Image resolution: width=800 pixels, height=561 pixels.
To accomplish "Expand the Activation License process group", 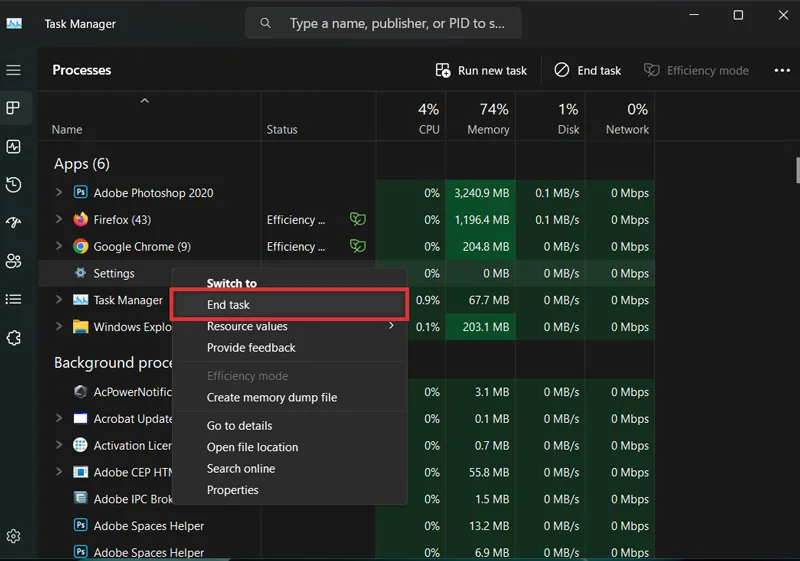I will [x=59, y=445].
